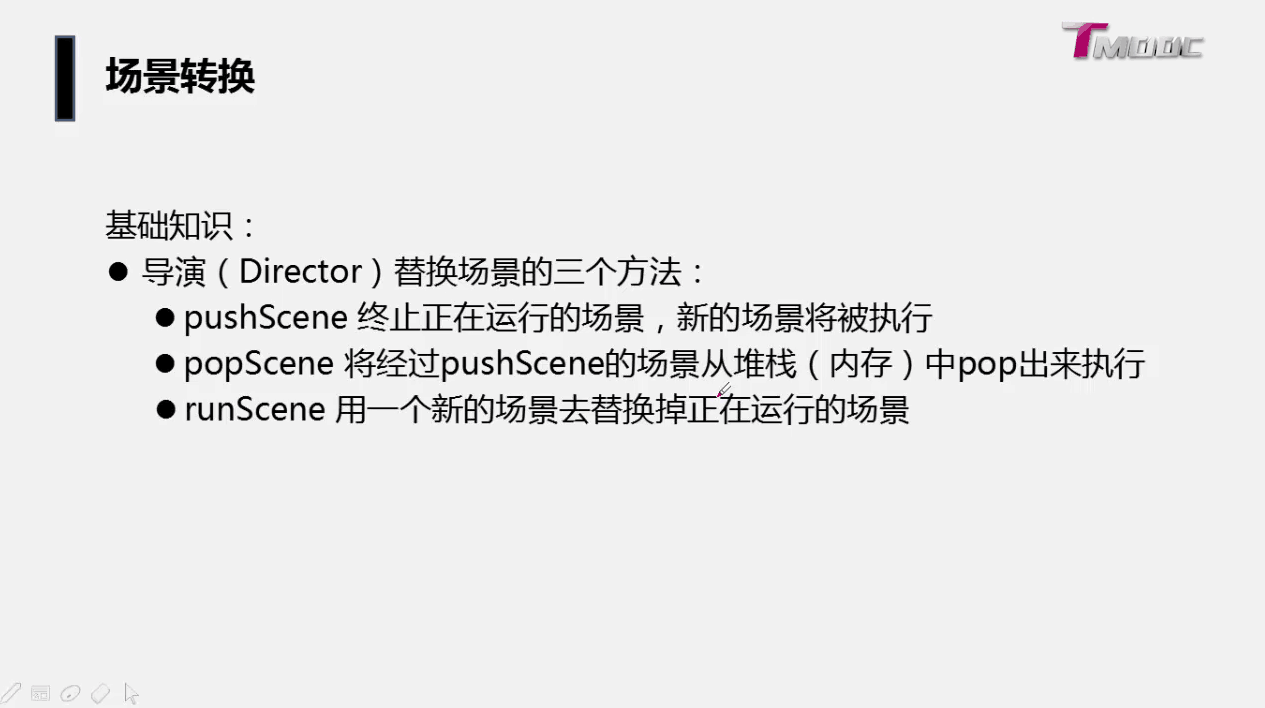Click the text pop出来执行
The height and width of the screenshot is (708, 1265).
1051,364
